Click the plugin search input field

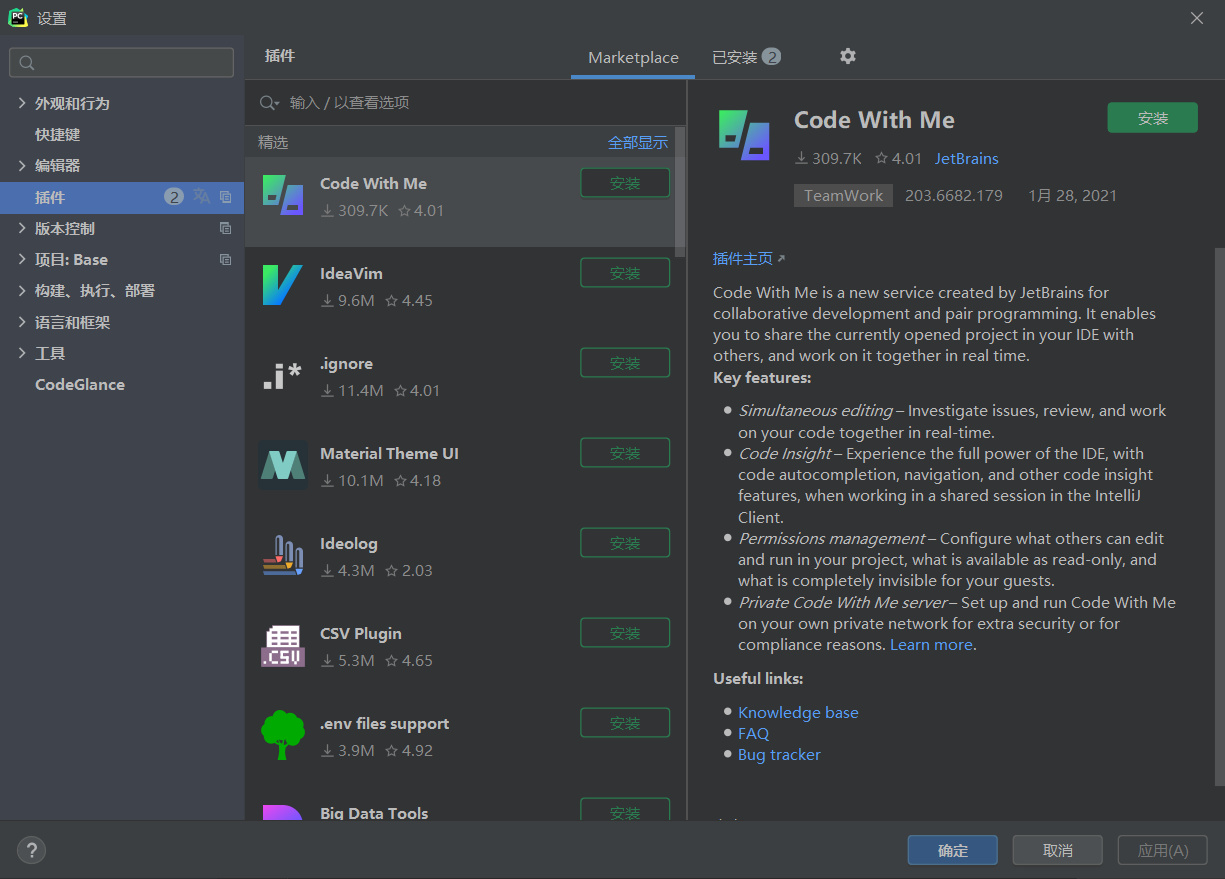[x=450, y=101]
